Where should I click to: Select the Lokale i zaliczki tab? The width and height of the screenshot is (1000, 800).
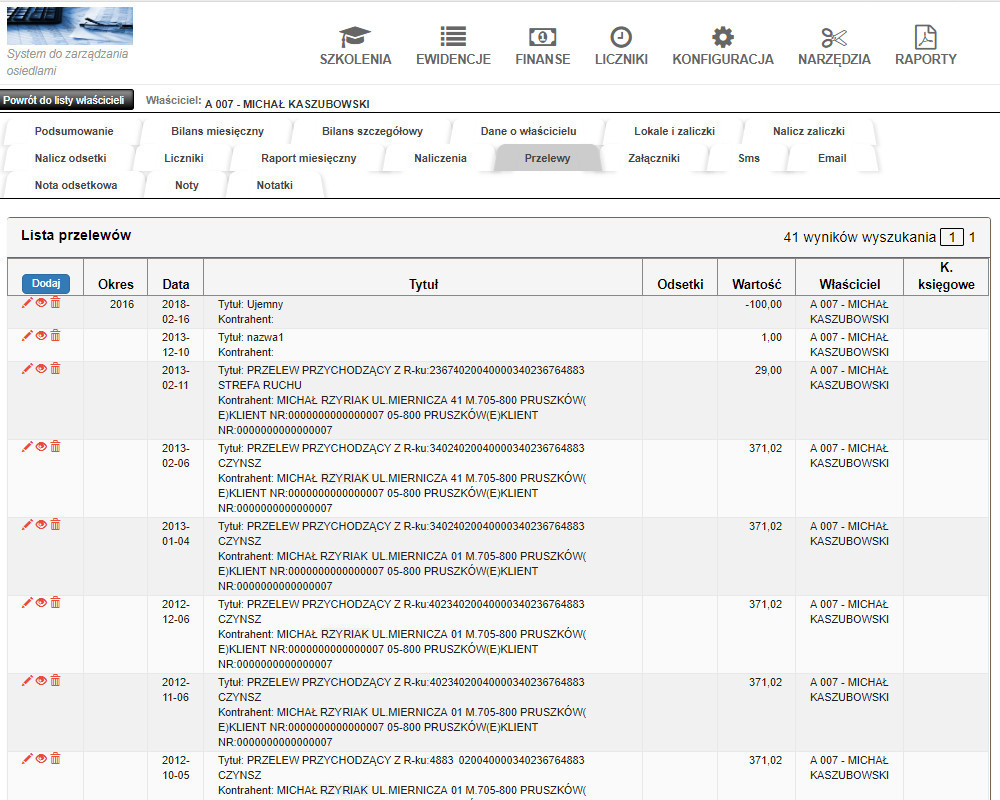(675, 131)
